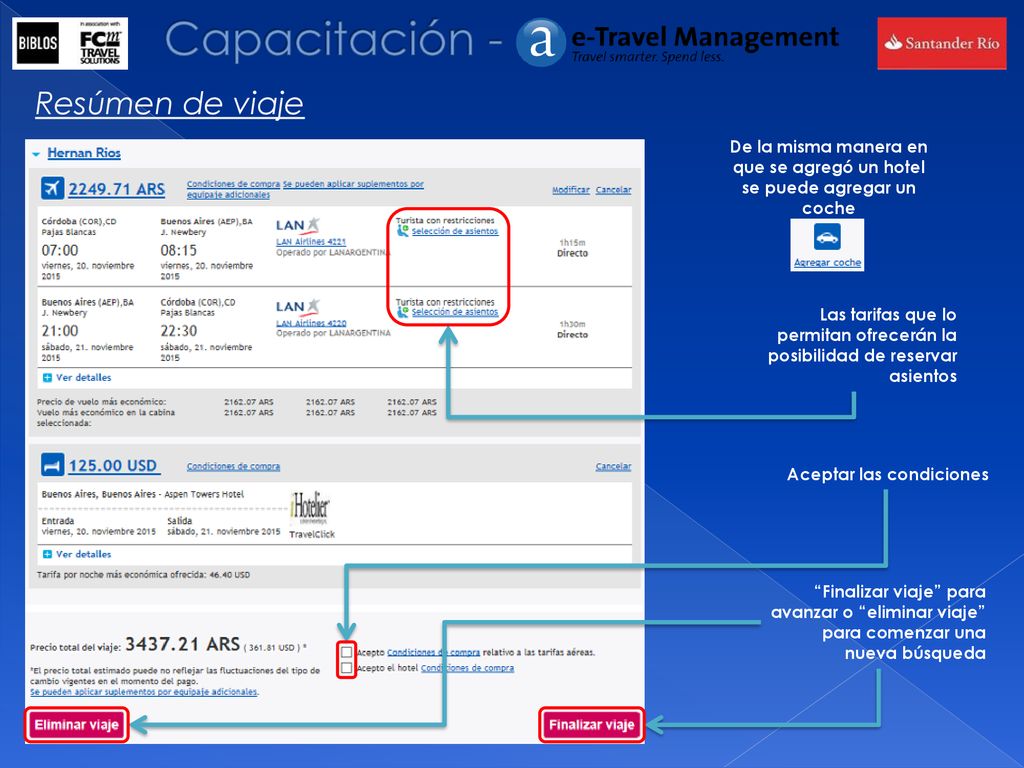Open bottom baggage supplements link

pyautogui.click(x=144, y=692)
